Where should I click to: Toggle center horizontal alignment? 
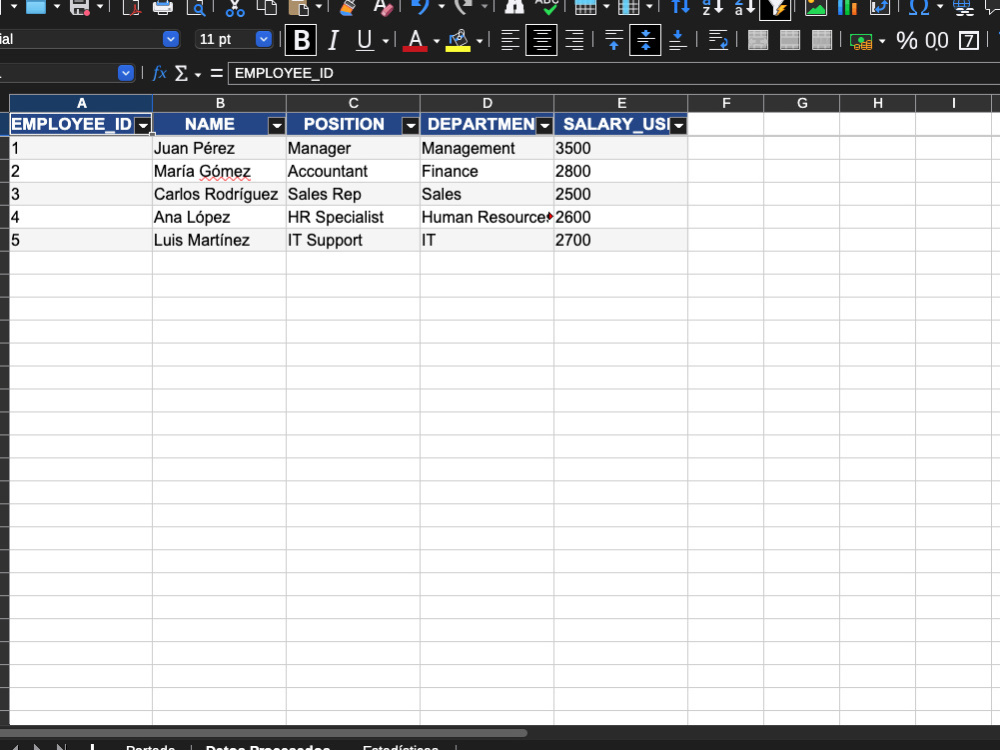(x=541, y=40)
